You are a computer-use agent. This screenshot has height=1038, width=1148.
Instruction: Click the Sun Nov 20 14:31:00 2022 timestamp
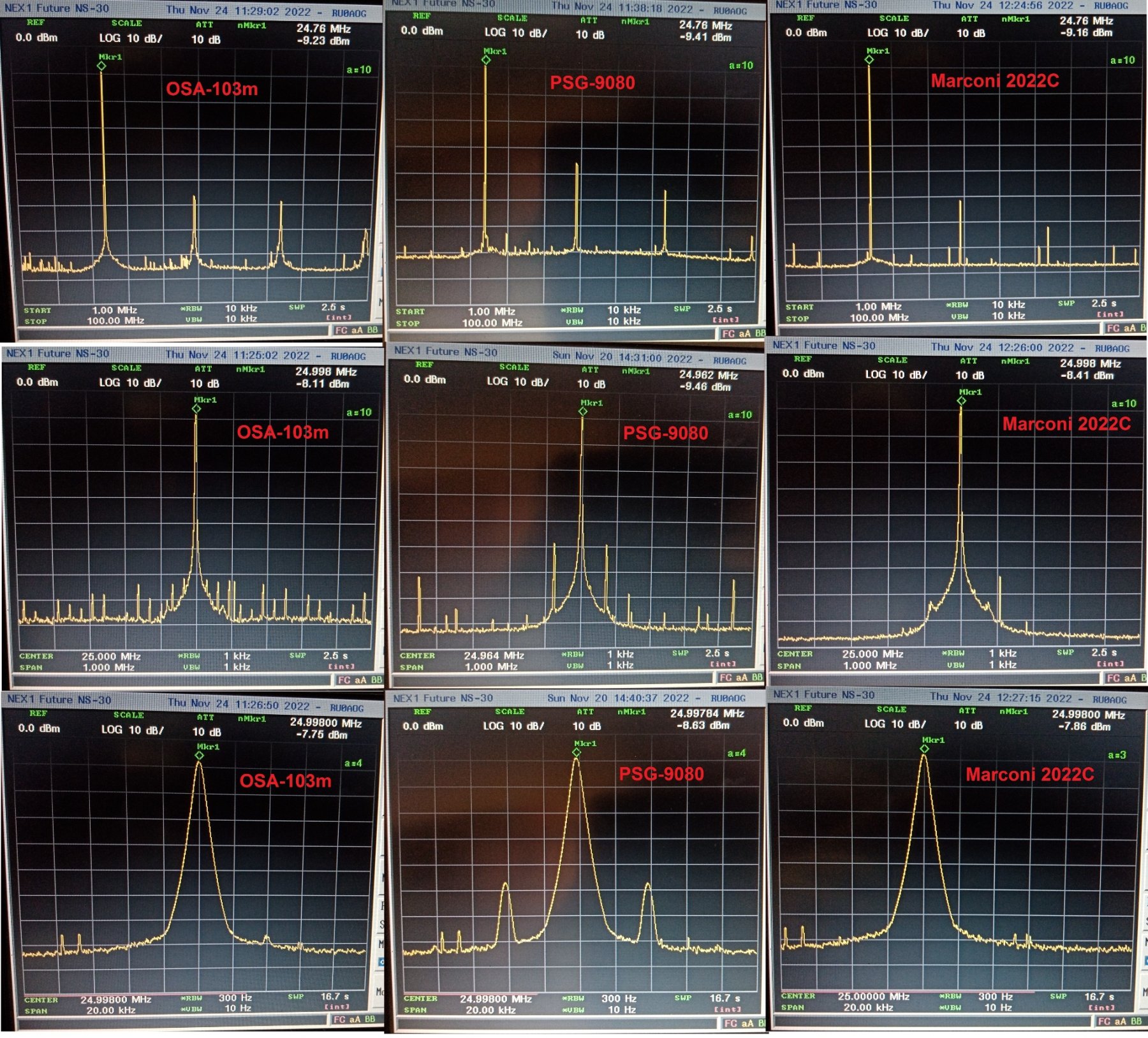point(622,357)
